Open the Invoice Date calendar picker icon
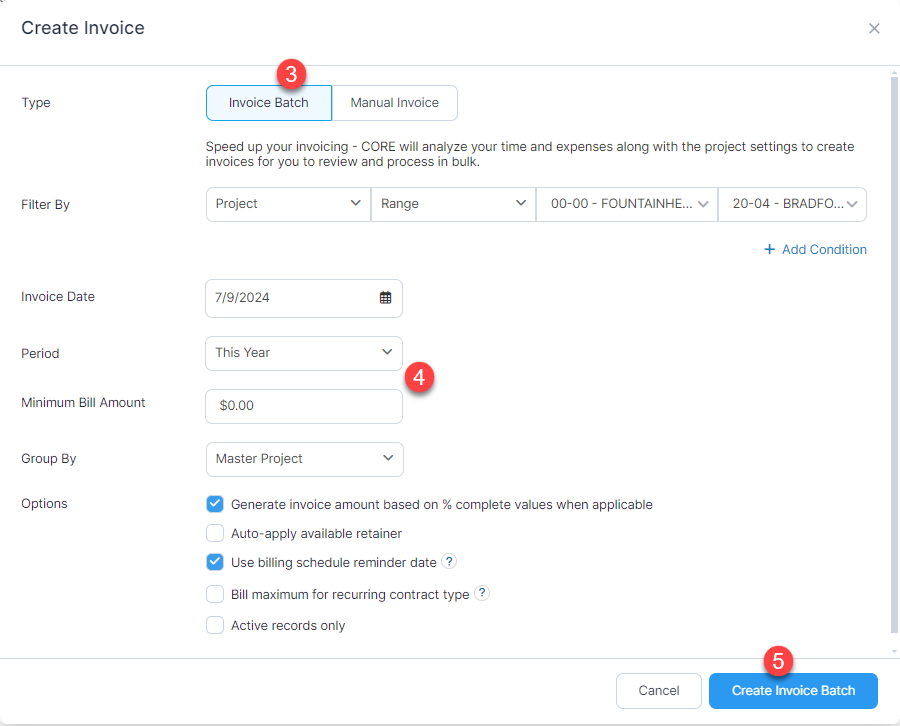The image size is (900, 726). [385, 297]
